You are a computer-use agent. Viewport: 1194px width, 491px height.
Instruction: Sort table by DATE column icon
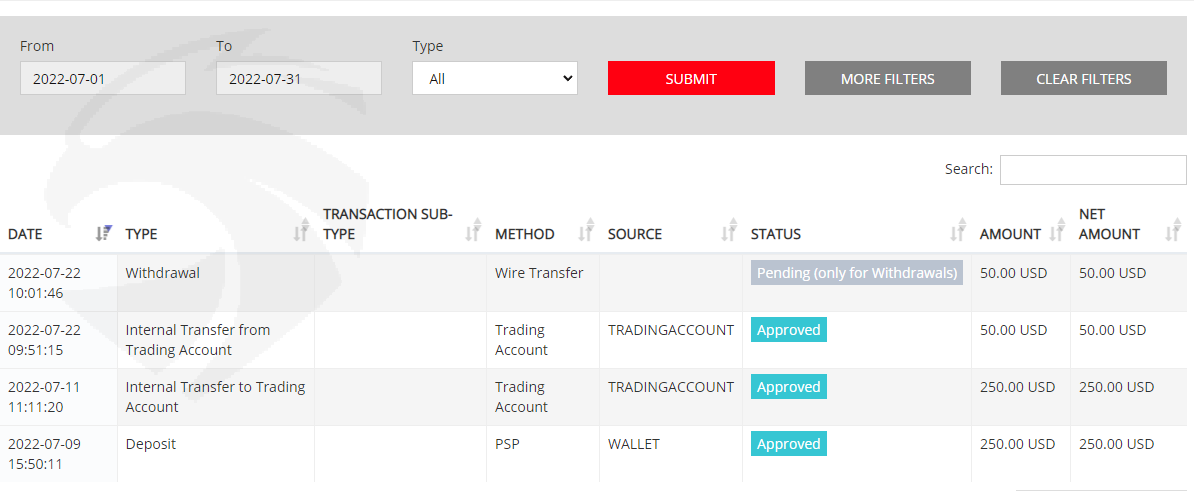(104, 233)
